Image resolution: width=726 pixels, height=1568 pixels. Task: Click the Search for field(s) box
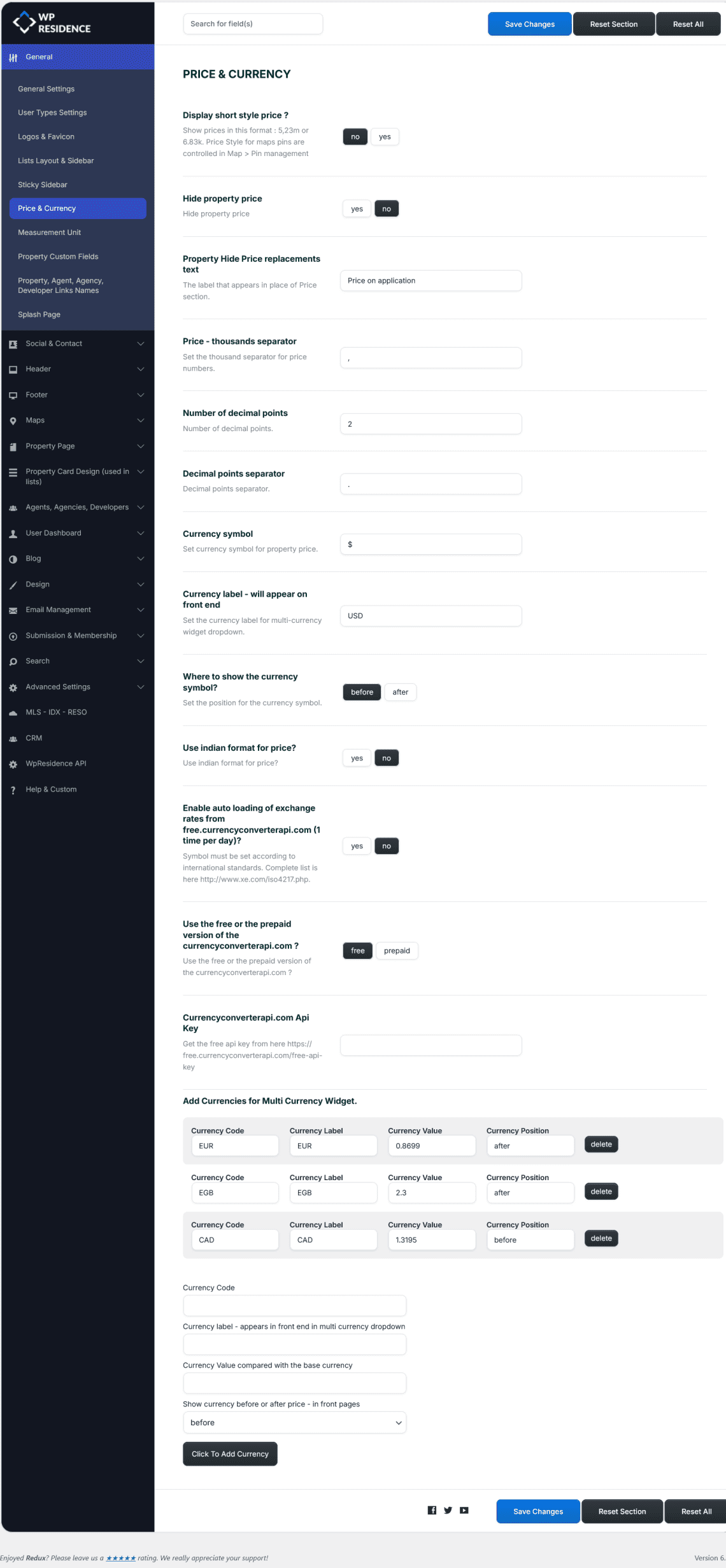[x=253, y=24]
